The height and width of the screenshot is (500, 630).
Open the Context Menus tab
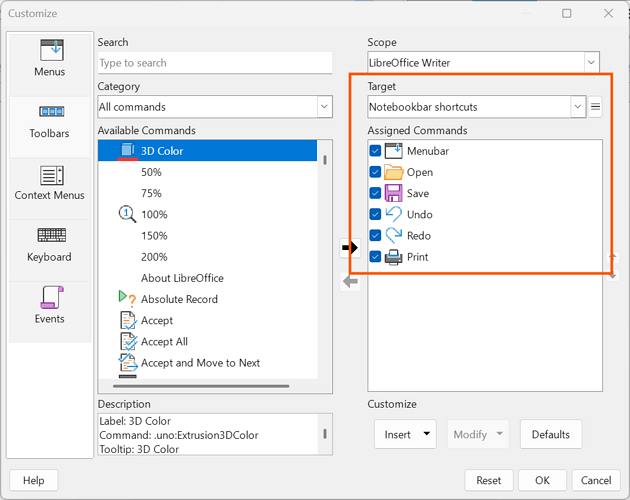pyautogui.click(x=49, y=188)
